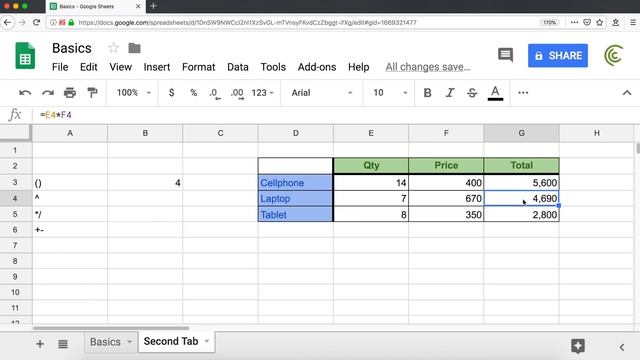
Task: Click the cell with value 670
Action: (446, 199)
